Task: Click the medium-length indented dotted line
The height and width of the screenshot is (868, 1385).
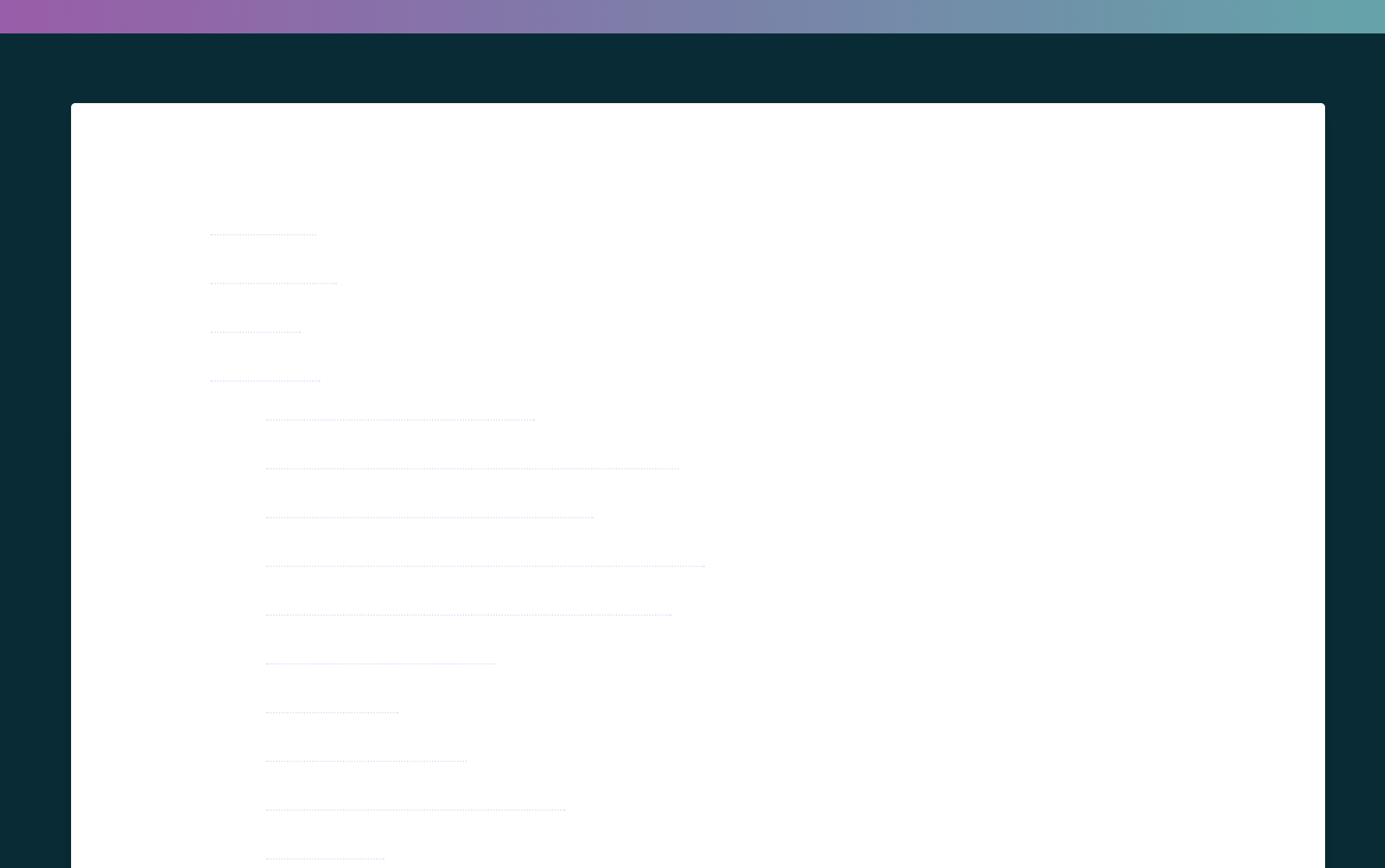Action: [x=428, y=516]
